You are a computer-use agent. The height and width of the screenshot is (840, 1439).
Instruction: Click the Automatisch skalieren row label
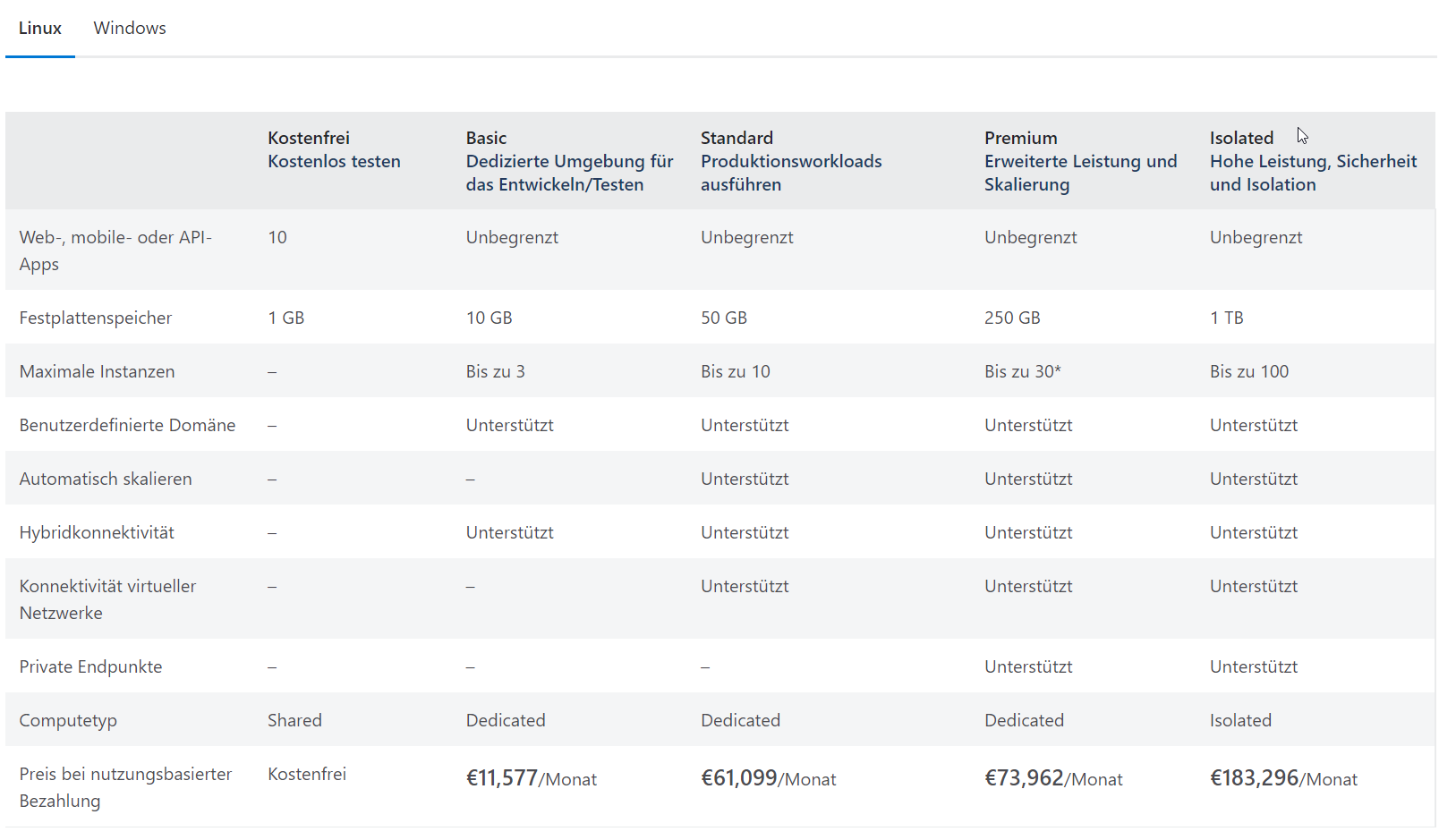(x=106, y=479)
